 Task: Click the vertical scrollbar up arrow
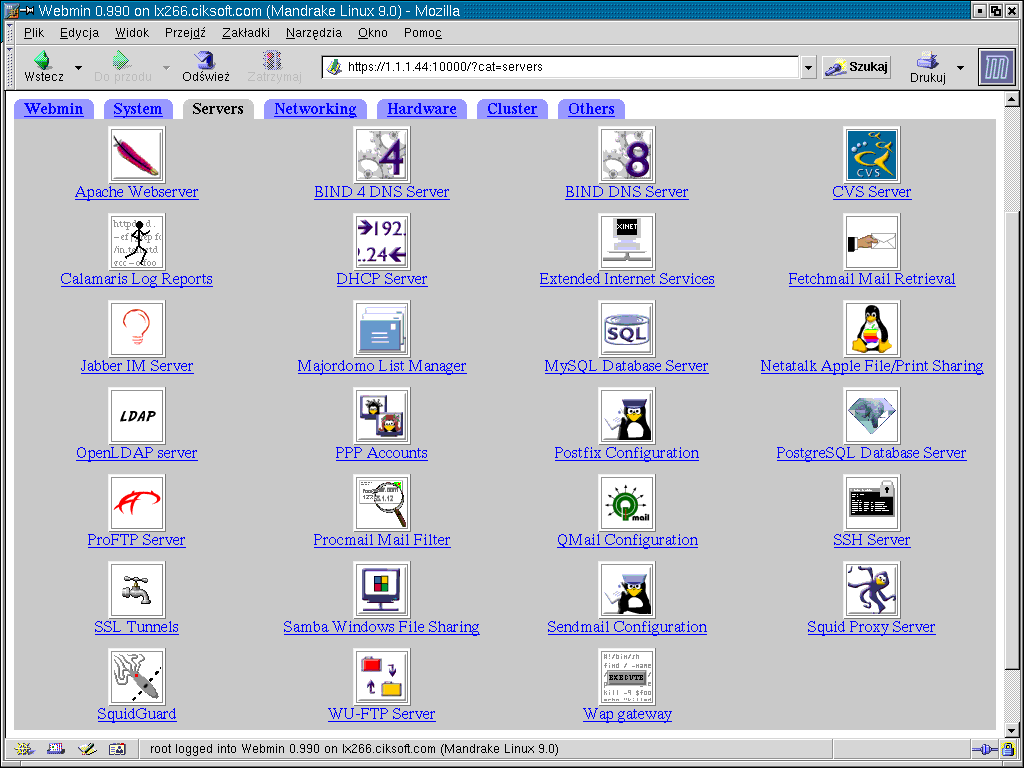pyautogui.click(x=1011, y=100)
